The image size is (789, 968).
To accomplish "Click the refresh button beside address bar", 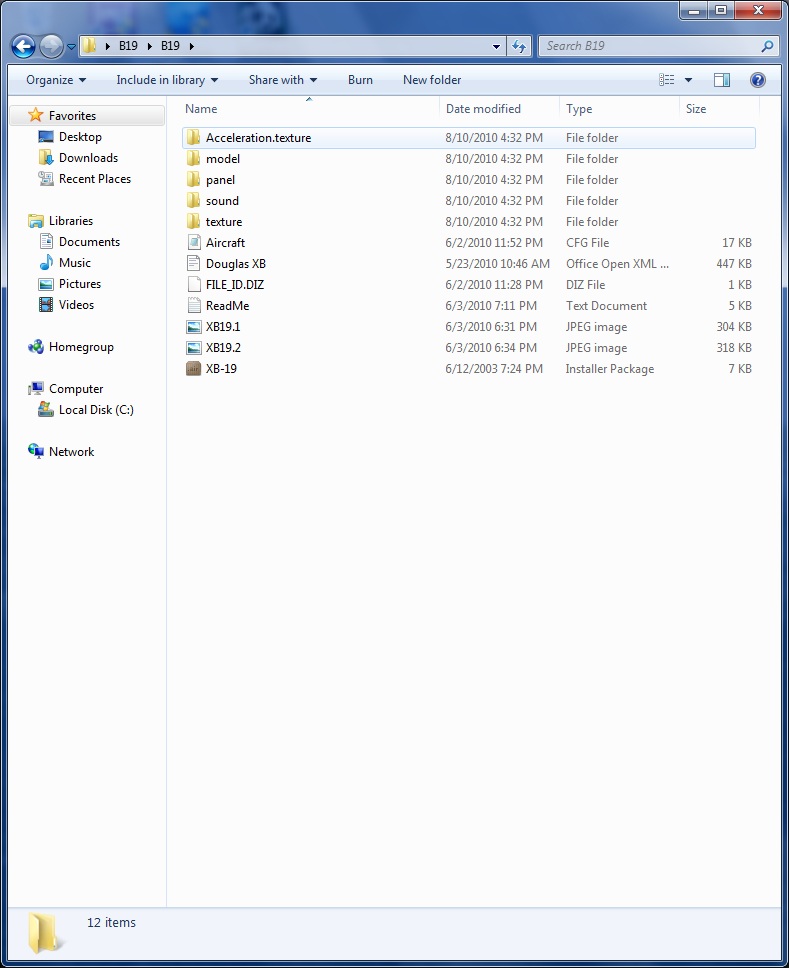I will point(519,46).
